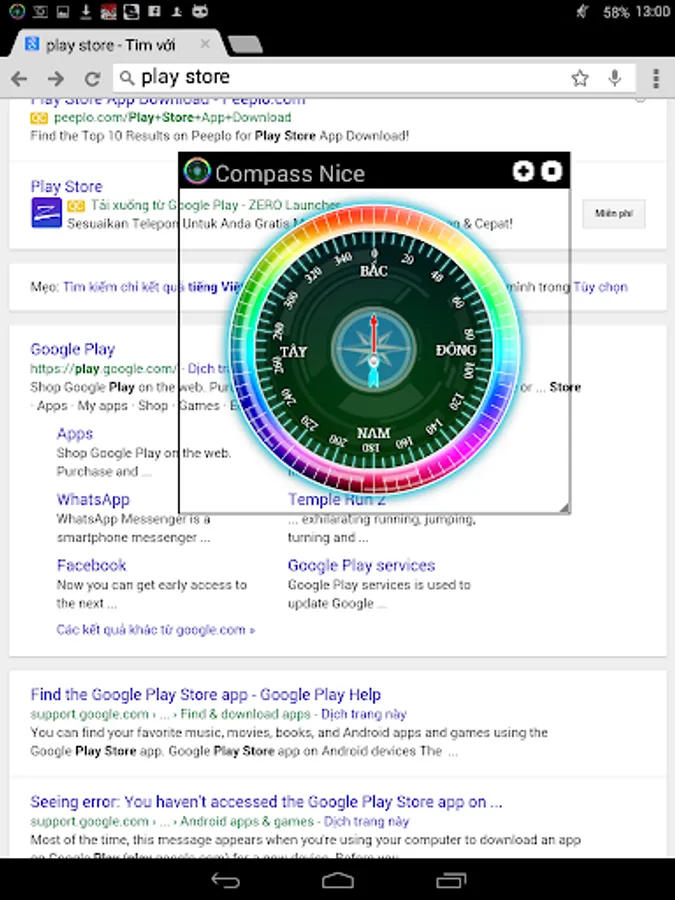Bookmark page using the star icon
The height and width of the screenshot is (900, 675).
tap(580, 78)
